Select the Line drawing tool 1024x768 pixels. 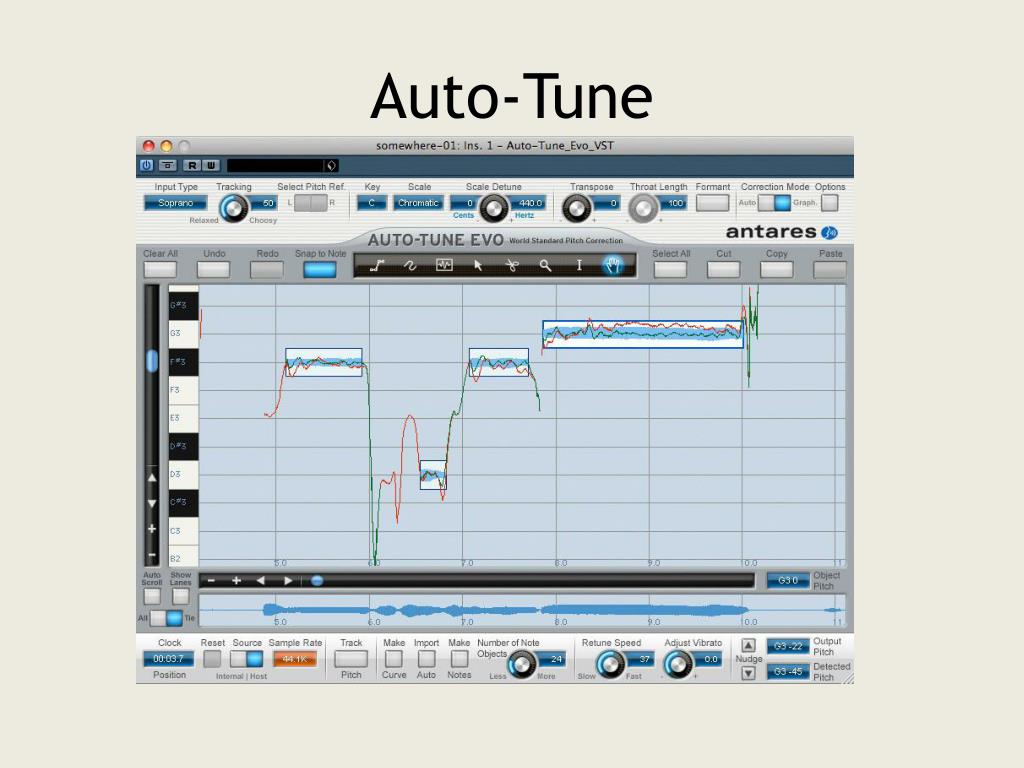tap(377, 265)
